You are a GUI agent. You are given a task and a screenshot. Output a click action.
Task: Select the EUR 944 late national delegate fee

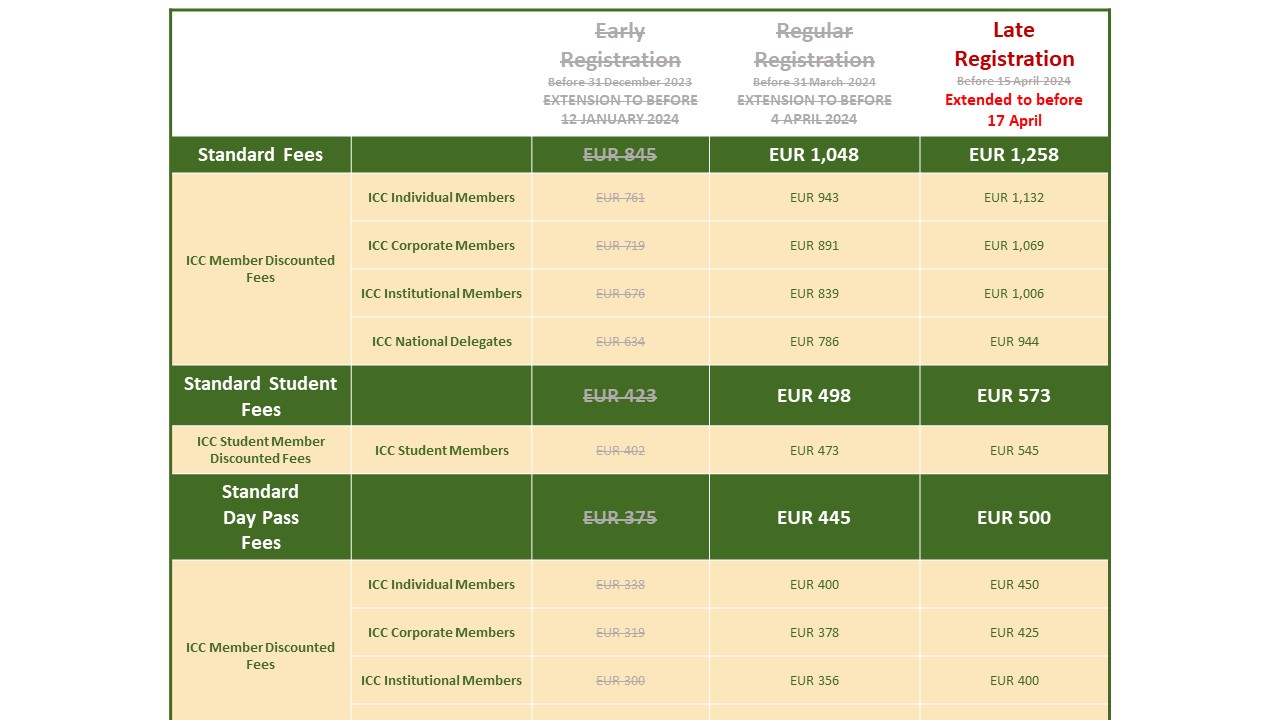coord(1013,341)
